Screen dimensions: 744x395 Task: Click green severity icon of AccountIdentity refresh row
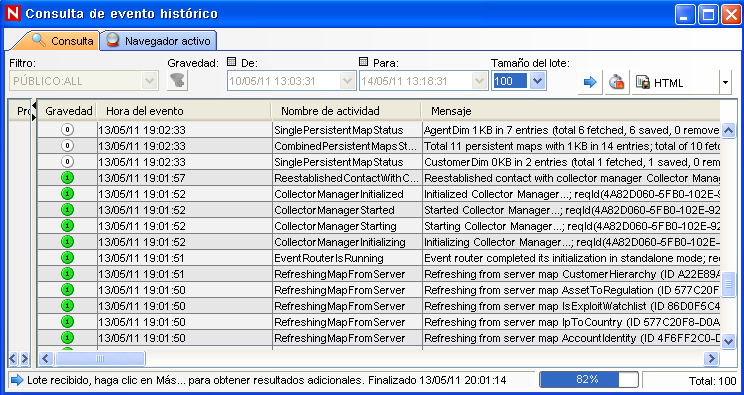67,338
